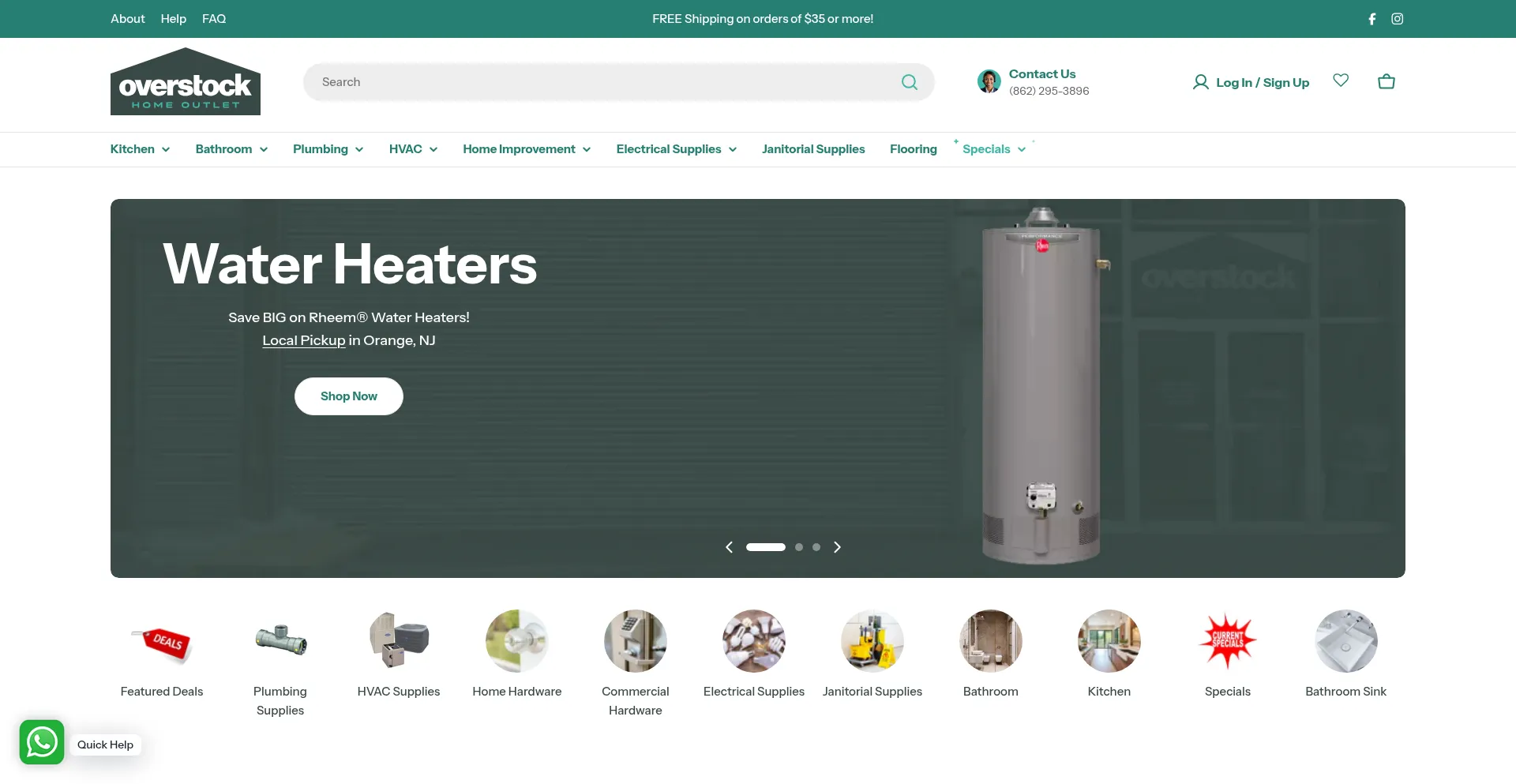The image size is (1516, 784).
Task: Open Flooring in the navigation bar
Action: pos(914,149)
